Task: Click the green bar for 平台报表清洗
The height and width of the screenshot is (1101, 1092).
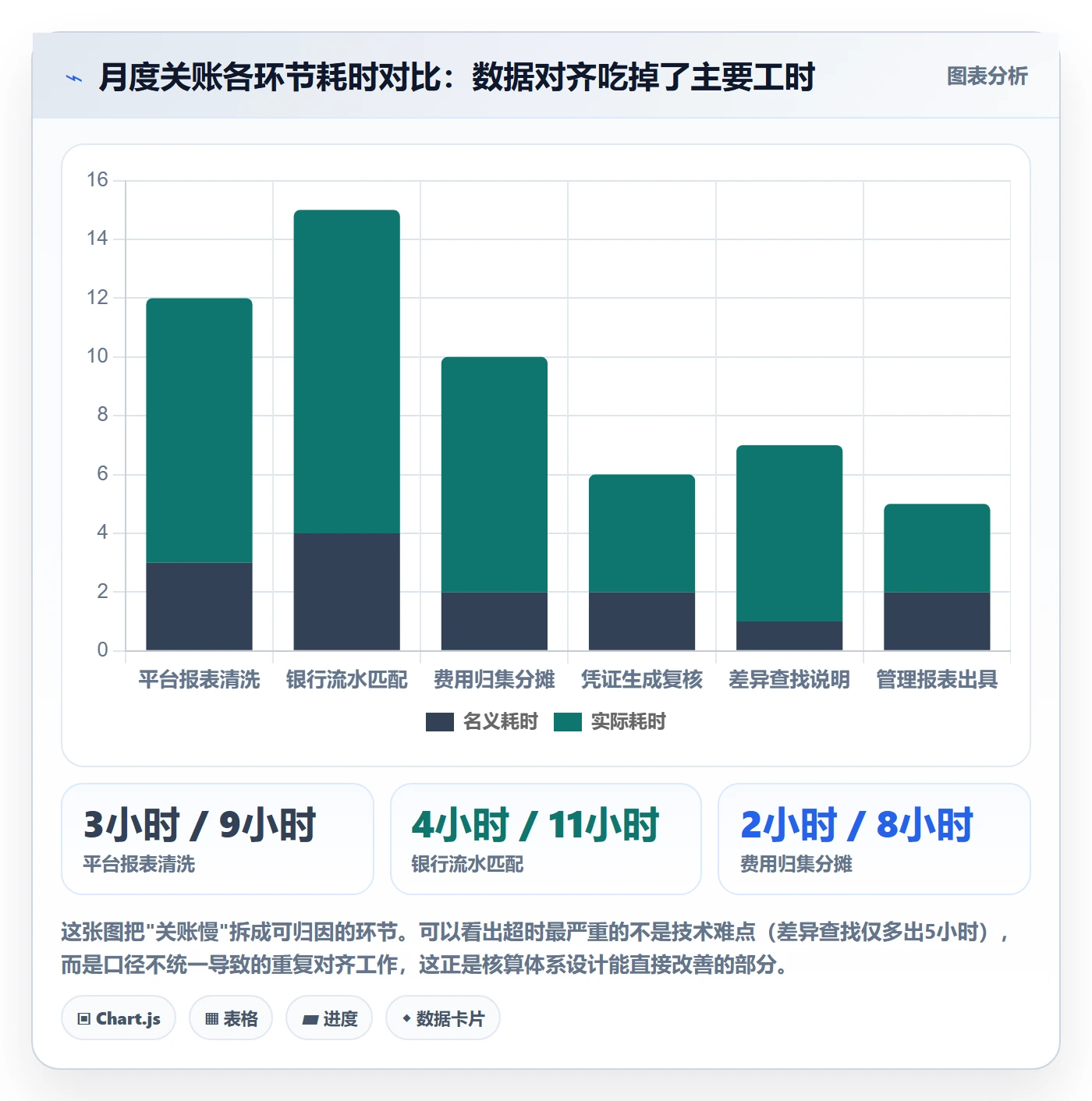Action: [x=199, y=430]
